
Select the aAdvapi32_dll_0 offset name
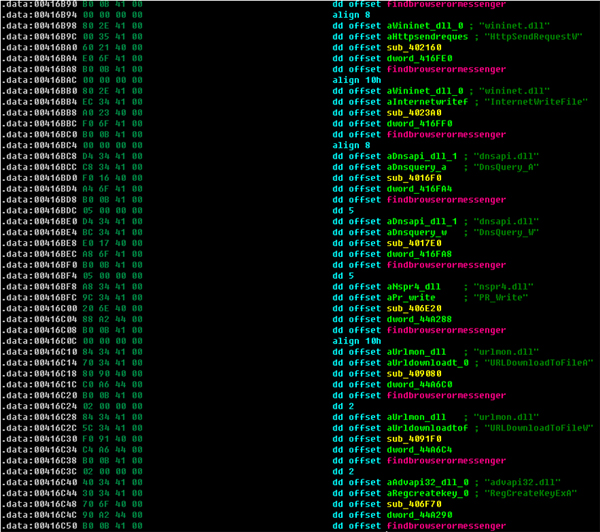(x=427, y=482)
